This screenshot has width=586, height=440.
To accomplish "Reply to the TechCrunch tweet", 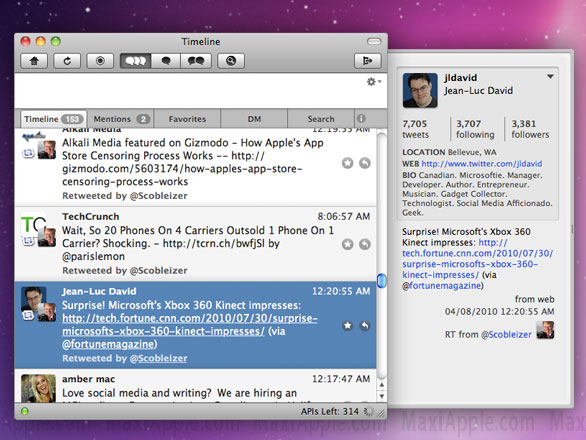I will pos(365,244).
